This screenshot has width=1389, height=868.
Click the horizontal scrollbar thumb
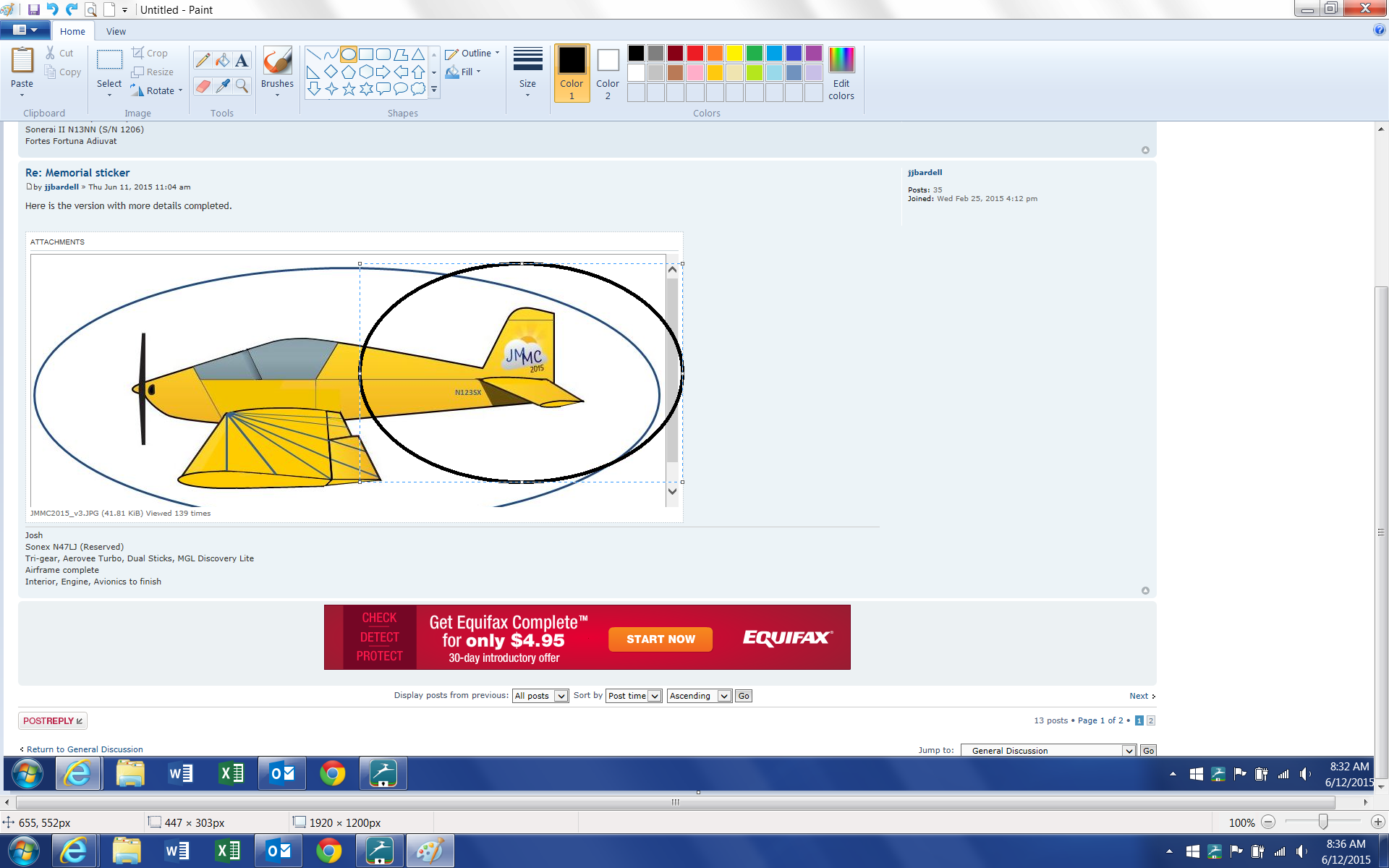(675, 801)
